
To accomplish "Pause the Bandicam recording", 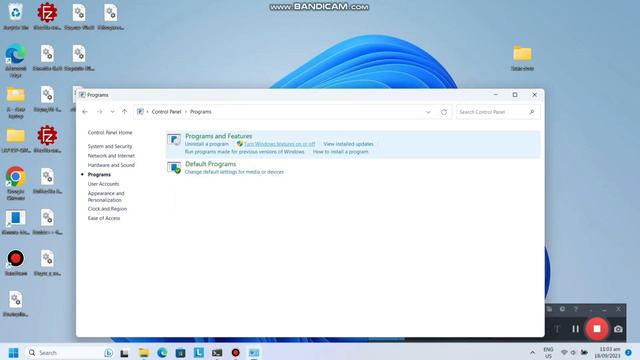I will click(x=576, y=329).
